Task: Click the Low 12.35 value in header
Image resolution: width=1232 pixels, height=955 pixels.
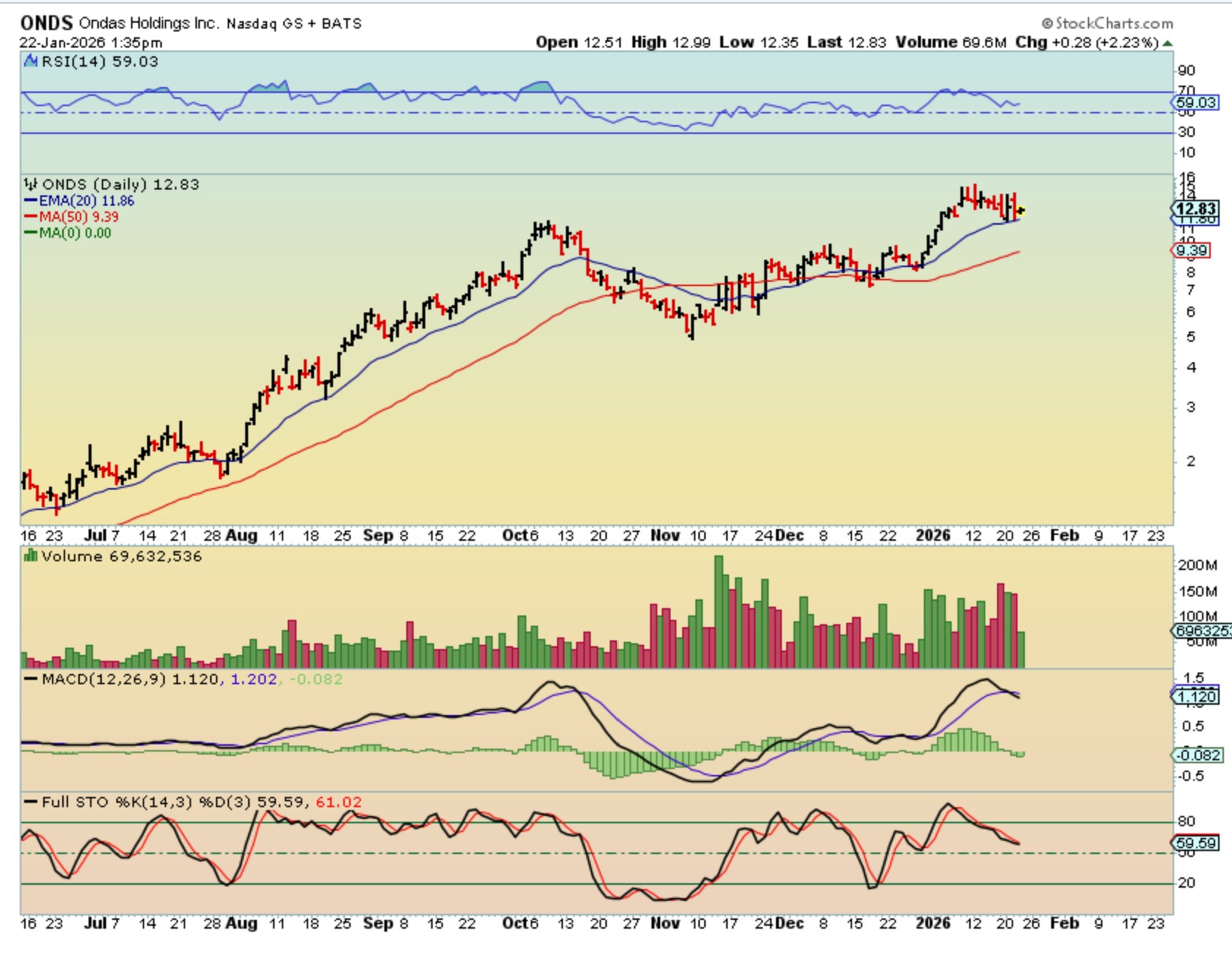Action: 759,42
